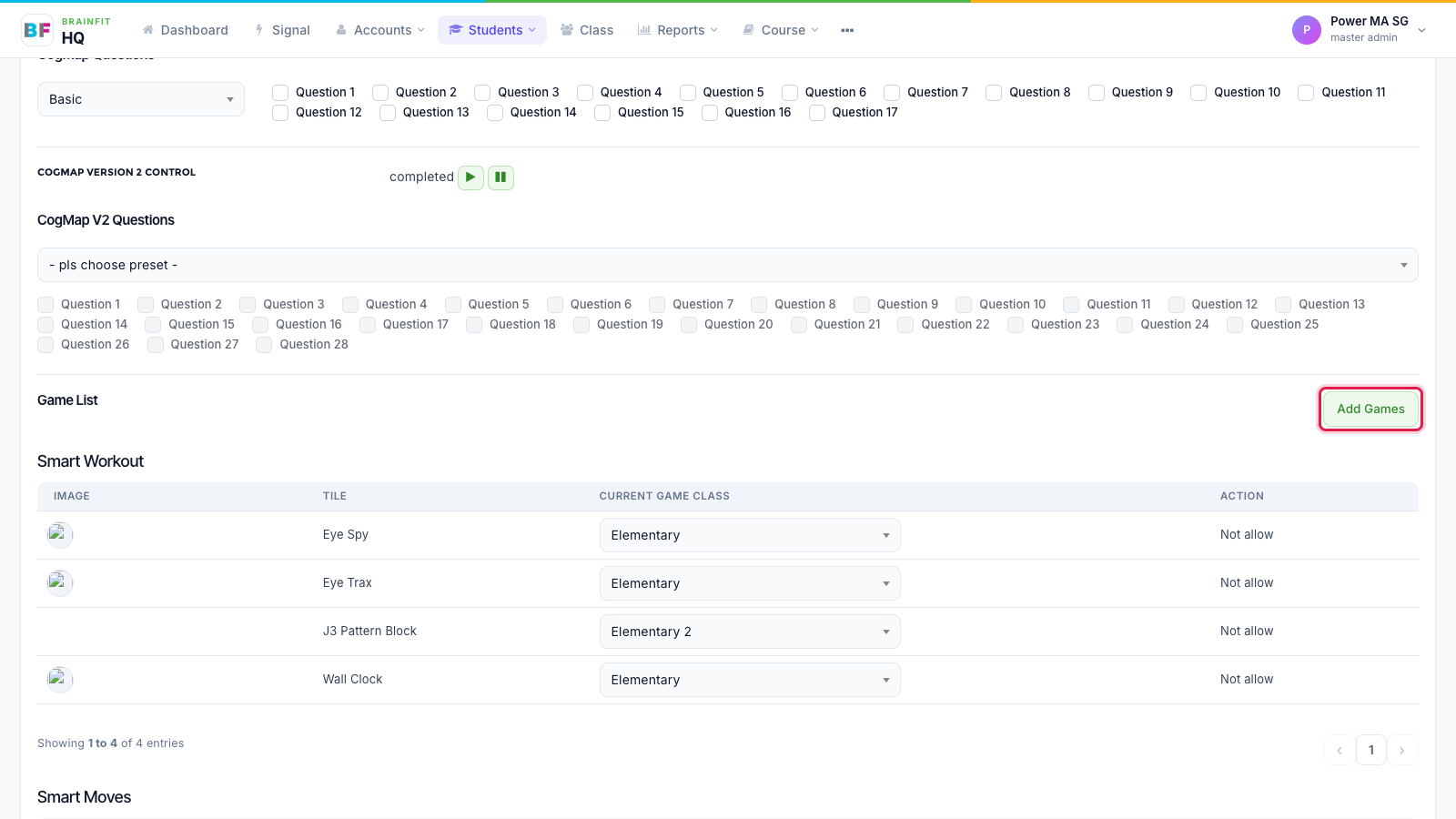Open the Signal nav item
This screenshot has height=819, width=1456.
pyautogui.click(x=282, y=30)
